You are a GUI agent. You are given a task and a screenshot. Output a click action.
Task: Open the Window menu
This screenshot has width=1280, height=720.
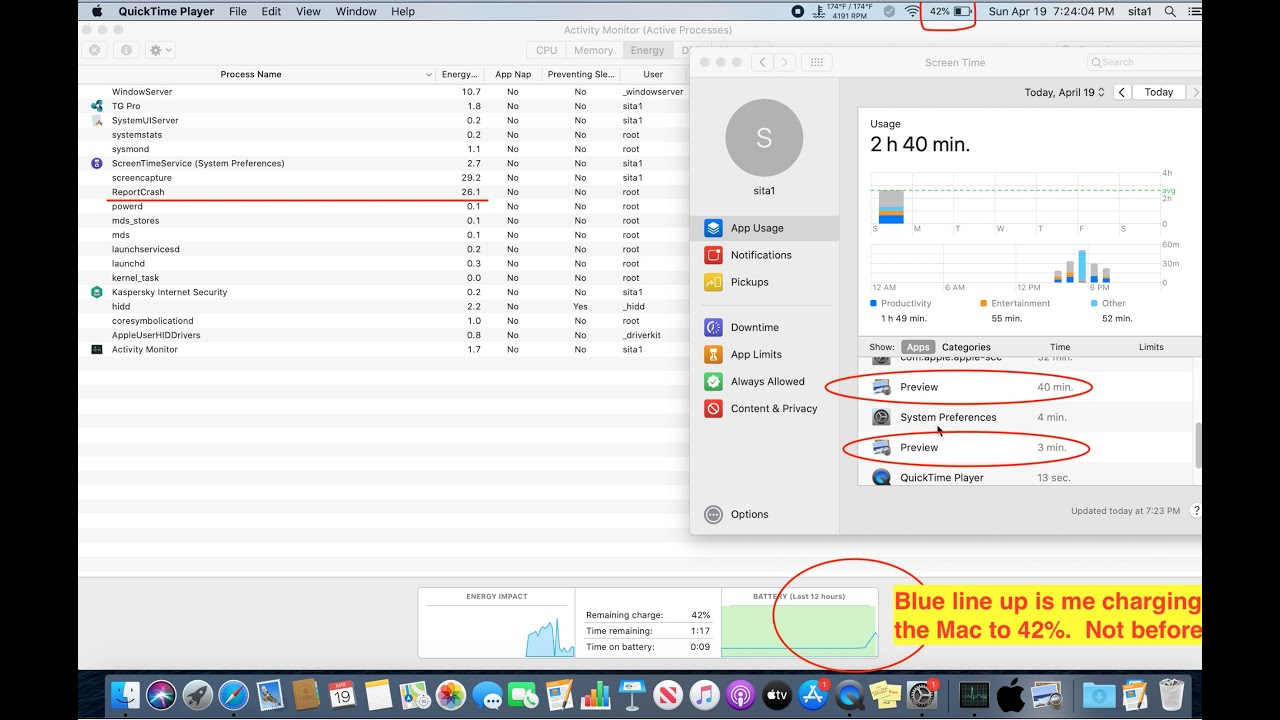click(356, 11)
